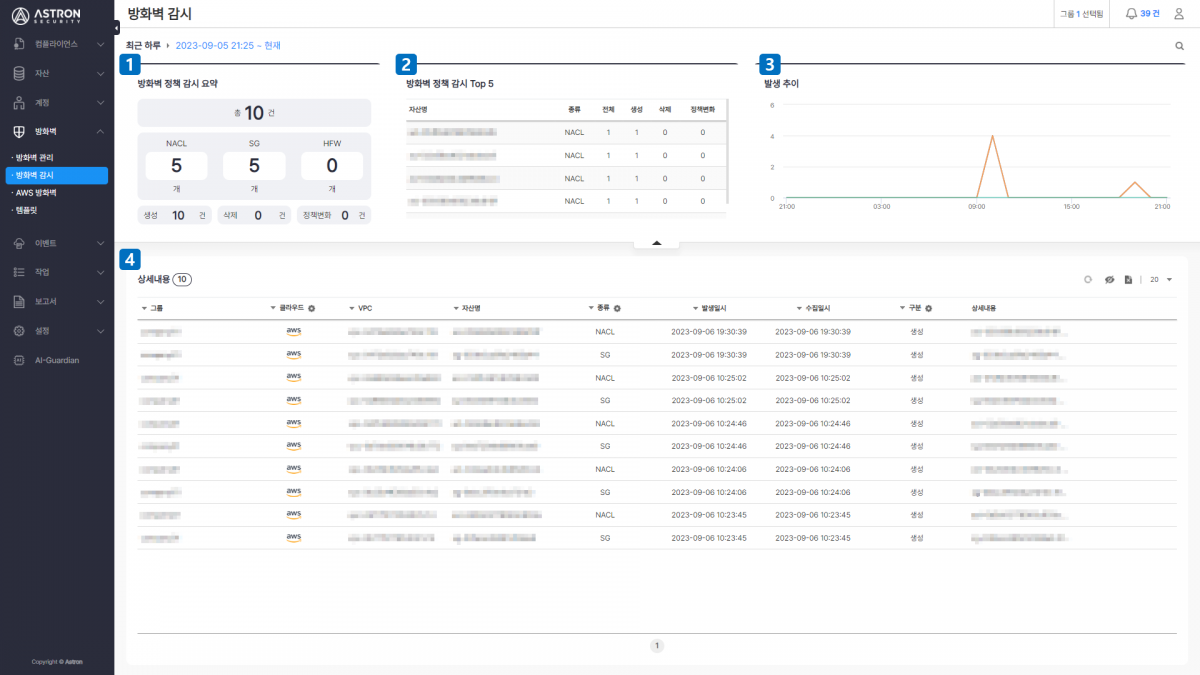Go to page 1 in pagination
Screen dimensions: 1200x675
click(x=657, y=646)
